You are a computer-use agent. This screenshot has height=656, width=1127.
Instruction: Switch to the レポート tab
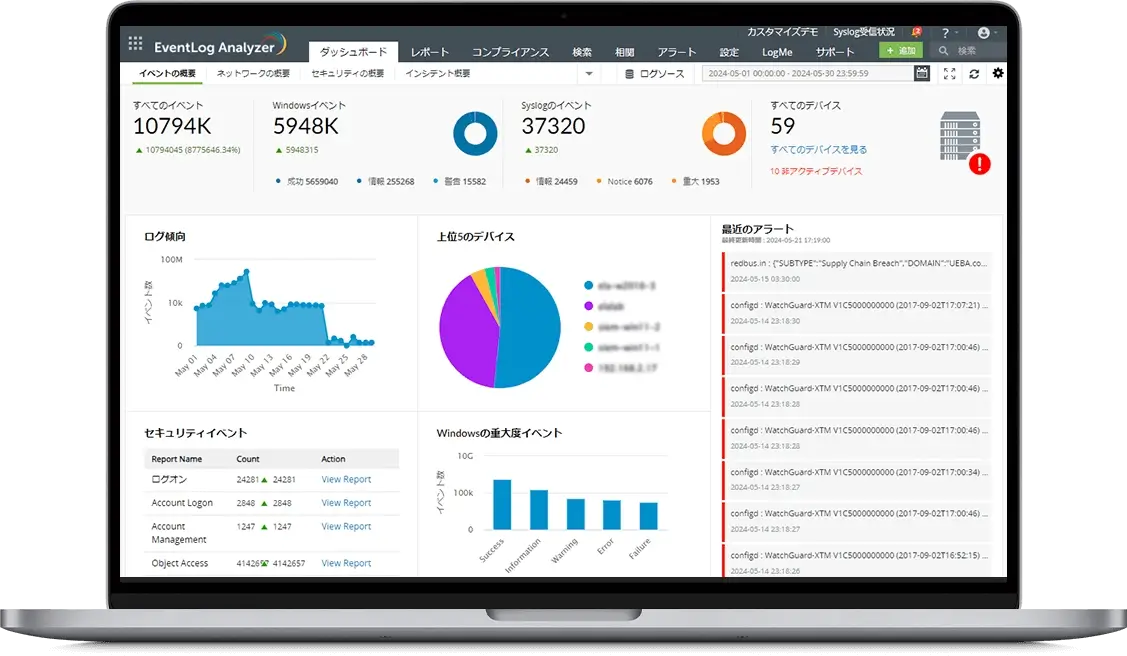[x=430, y=52]
